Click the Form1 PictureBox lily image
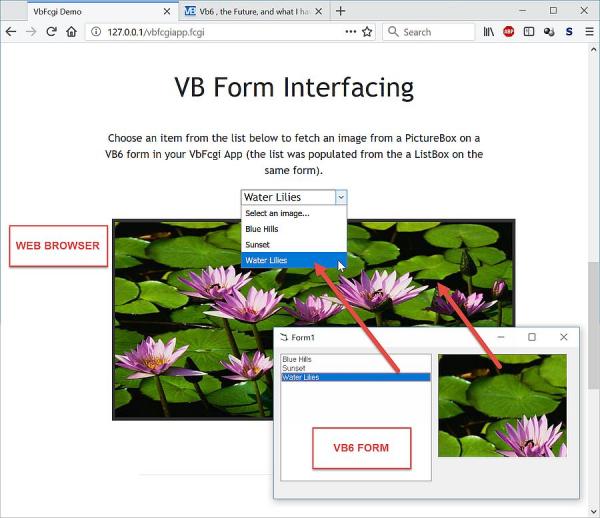Viewport: 600px width, 518px height. click(x=502, y=406)
